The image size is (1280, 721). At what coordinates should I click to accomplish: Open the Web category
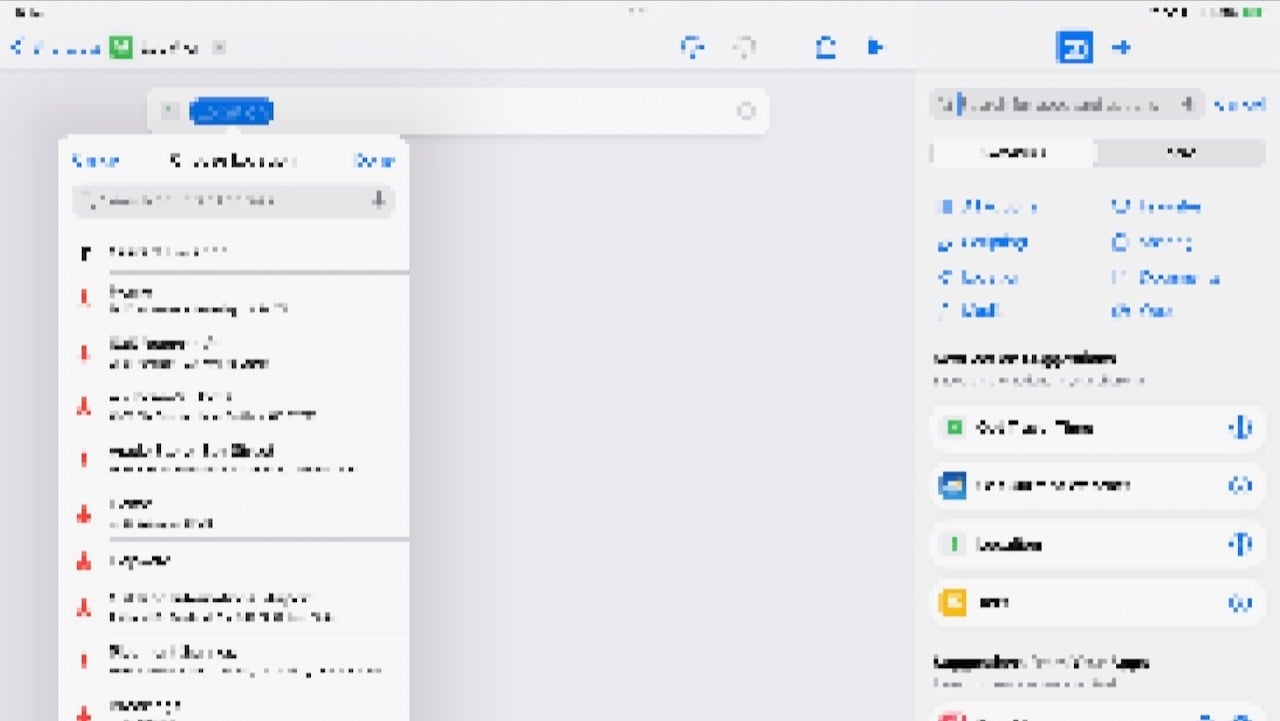click(1142, 311)
